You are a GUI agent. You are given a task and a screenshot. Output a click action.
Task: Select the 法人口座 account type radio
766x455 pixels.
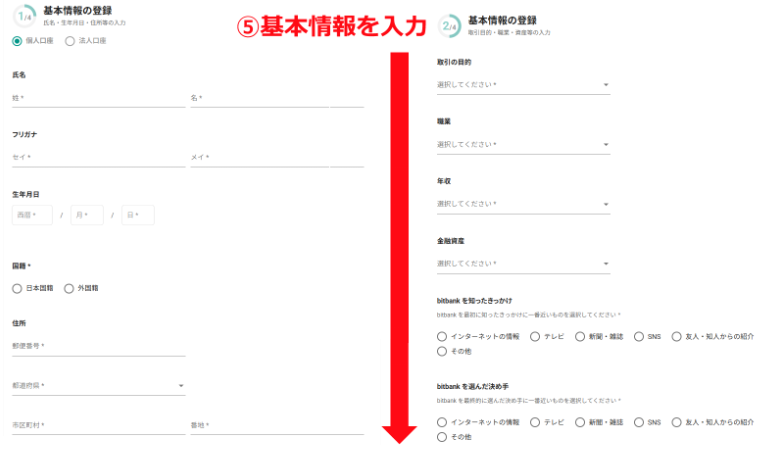coord(70,41)
